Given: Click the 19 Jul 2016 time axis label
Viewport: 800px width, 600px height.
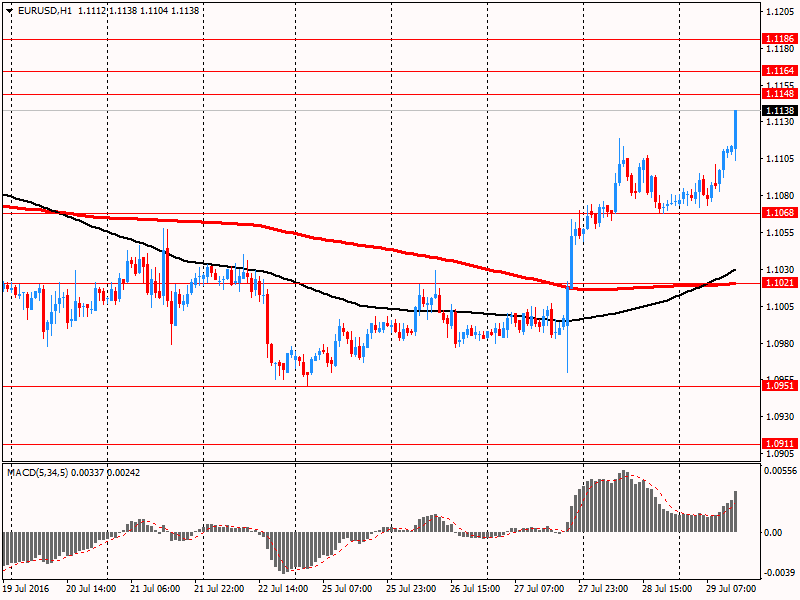Looking at the screenshot, I should [26, 589].
